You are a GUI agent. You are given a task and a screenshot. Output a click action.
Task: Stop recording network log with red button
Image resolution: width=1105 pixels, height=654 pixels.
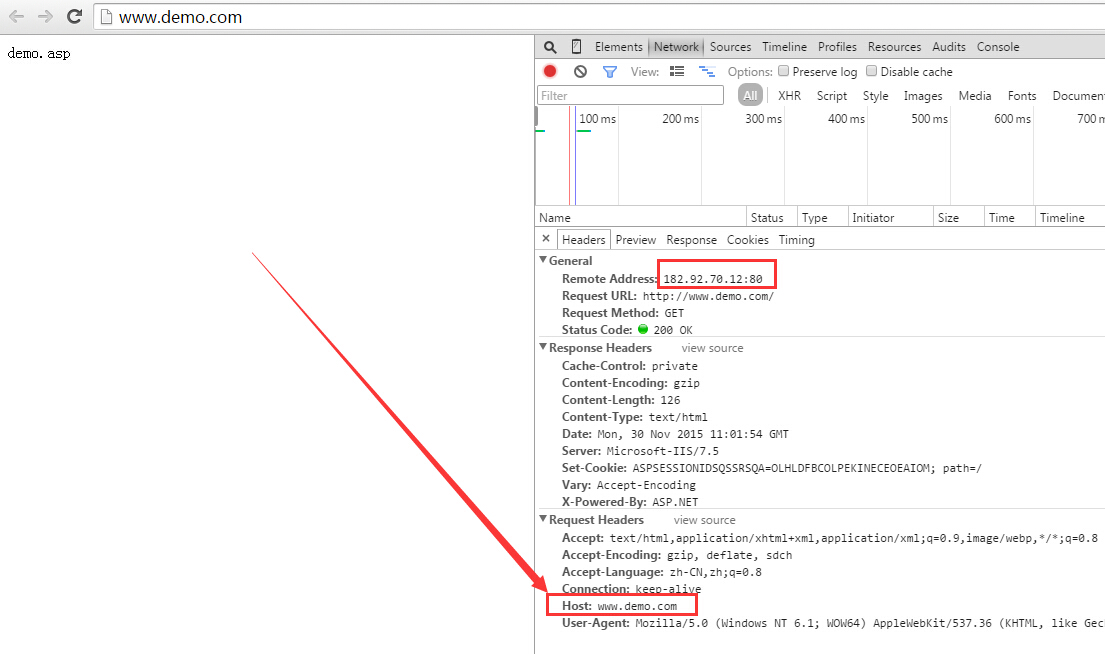(x=550, y=71)
